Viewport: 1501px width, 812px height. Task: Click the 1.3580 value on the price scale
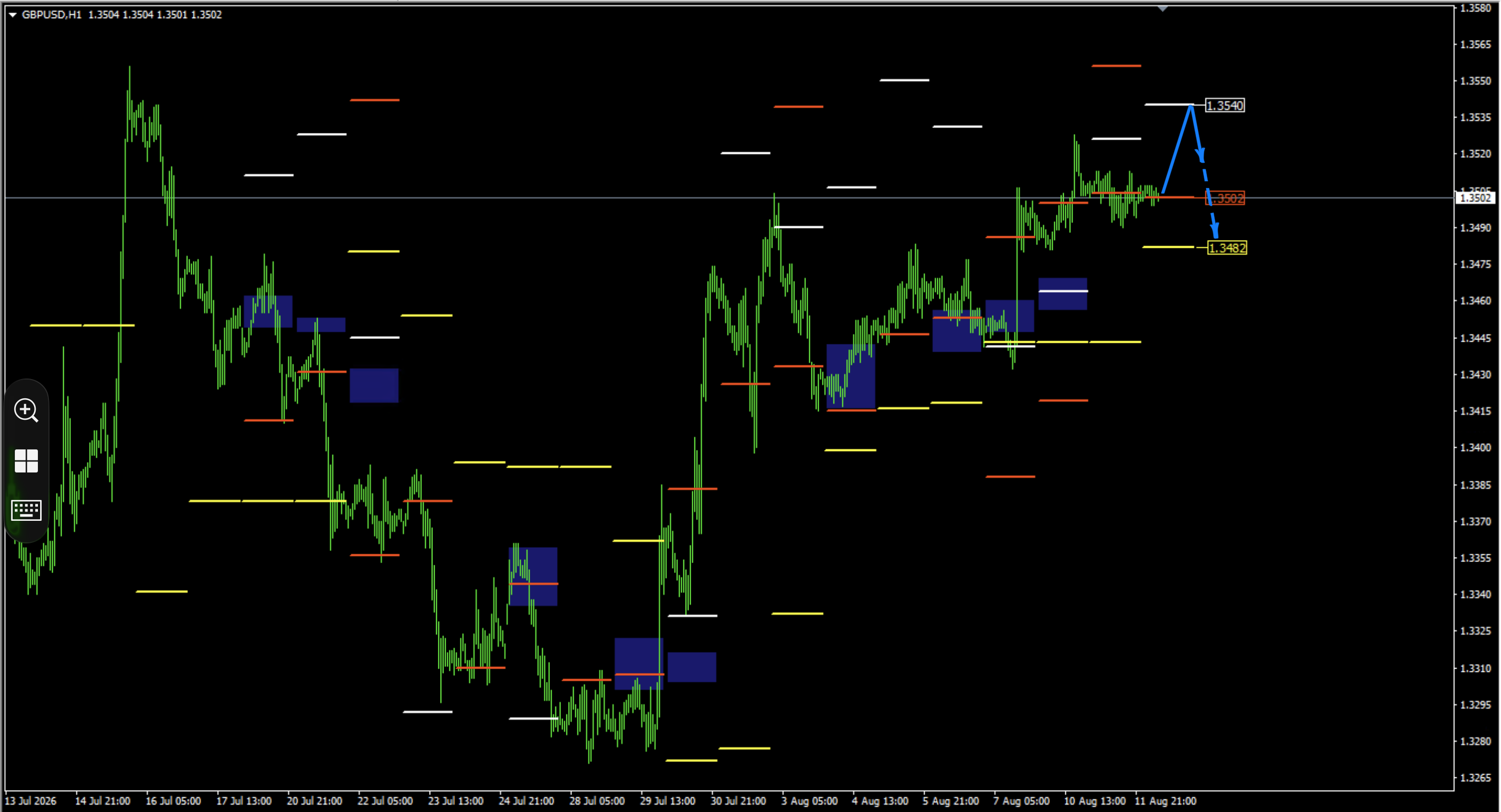(x=1475, y=8)
